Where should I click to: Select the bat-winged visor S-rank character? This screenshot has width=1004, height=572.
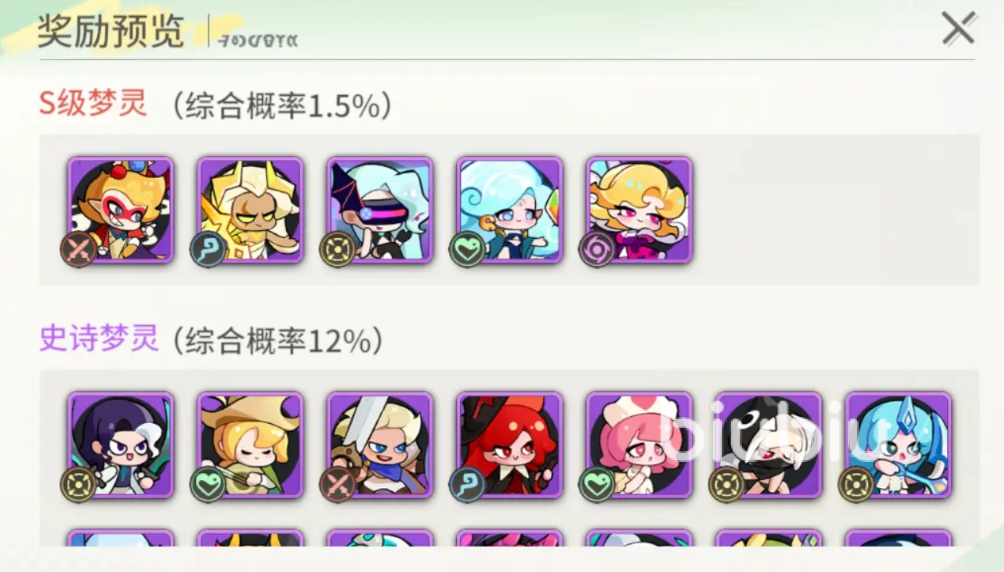click(x=380, y=209)
